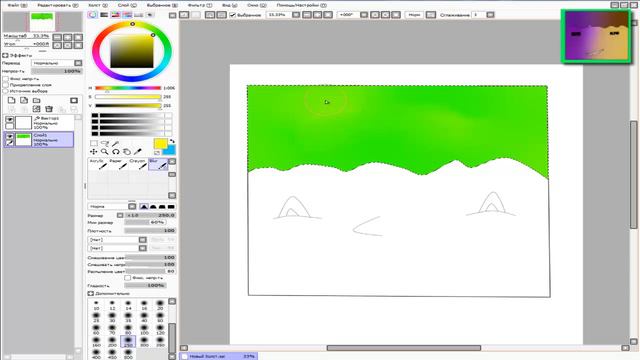Zoom out with navigator minus button
Screen dimensions: 640x360
(57, 37)
